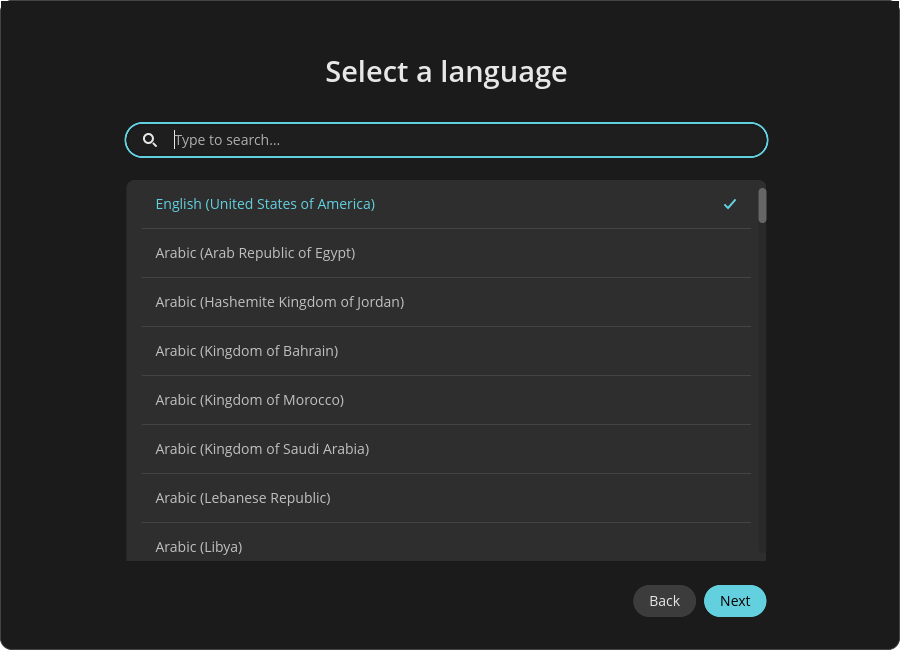Set language to Egyptian Arabic
Screen dimensions: 900x650
point(255,253)
